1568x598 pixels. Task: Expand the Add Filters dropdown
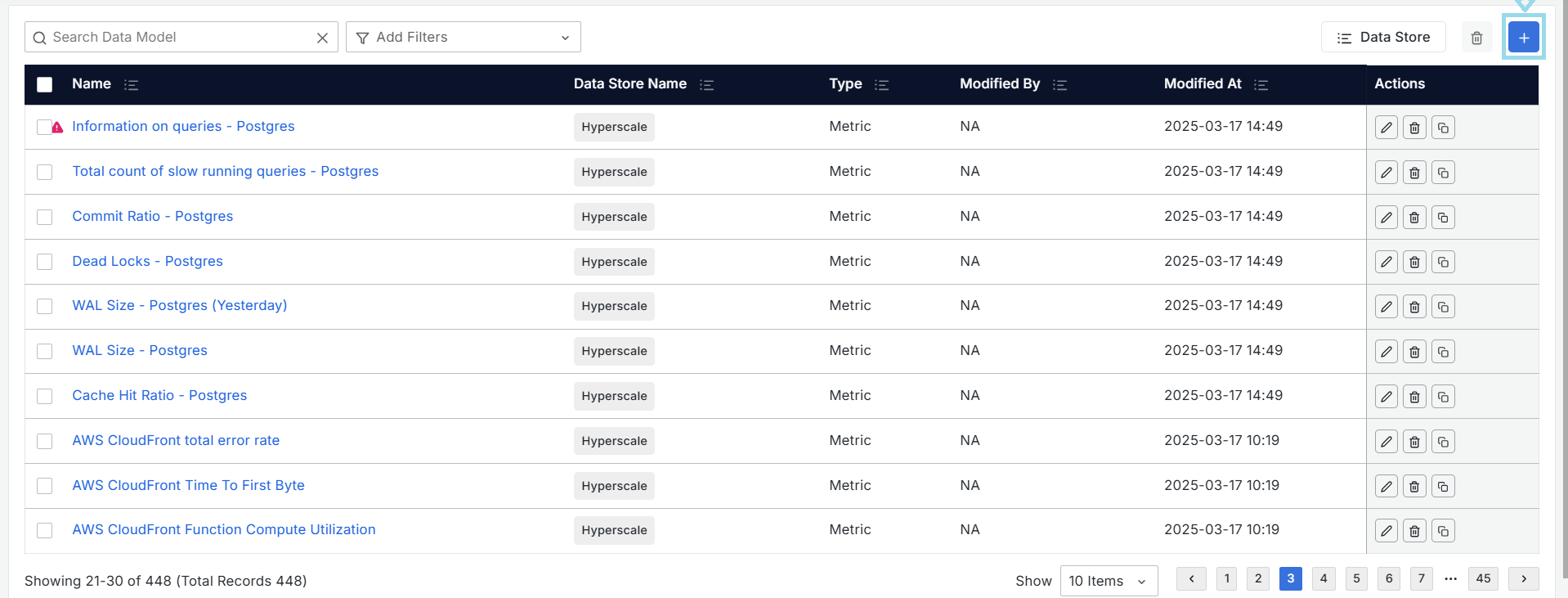pos(463,38)
